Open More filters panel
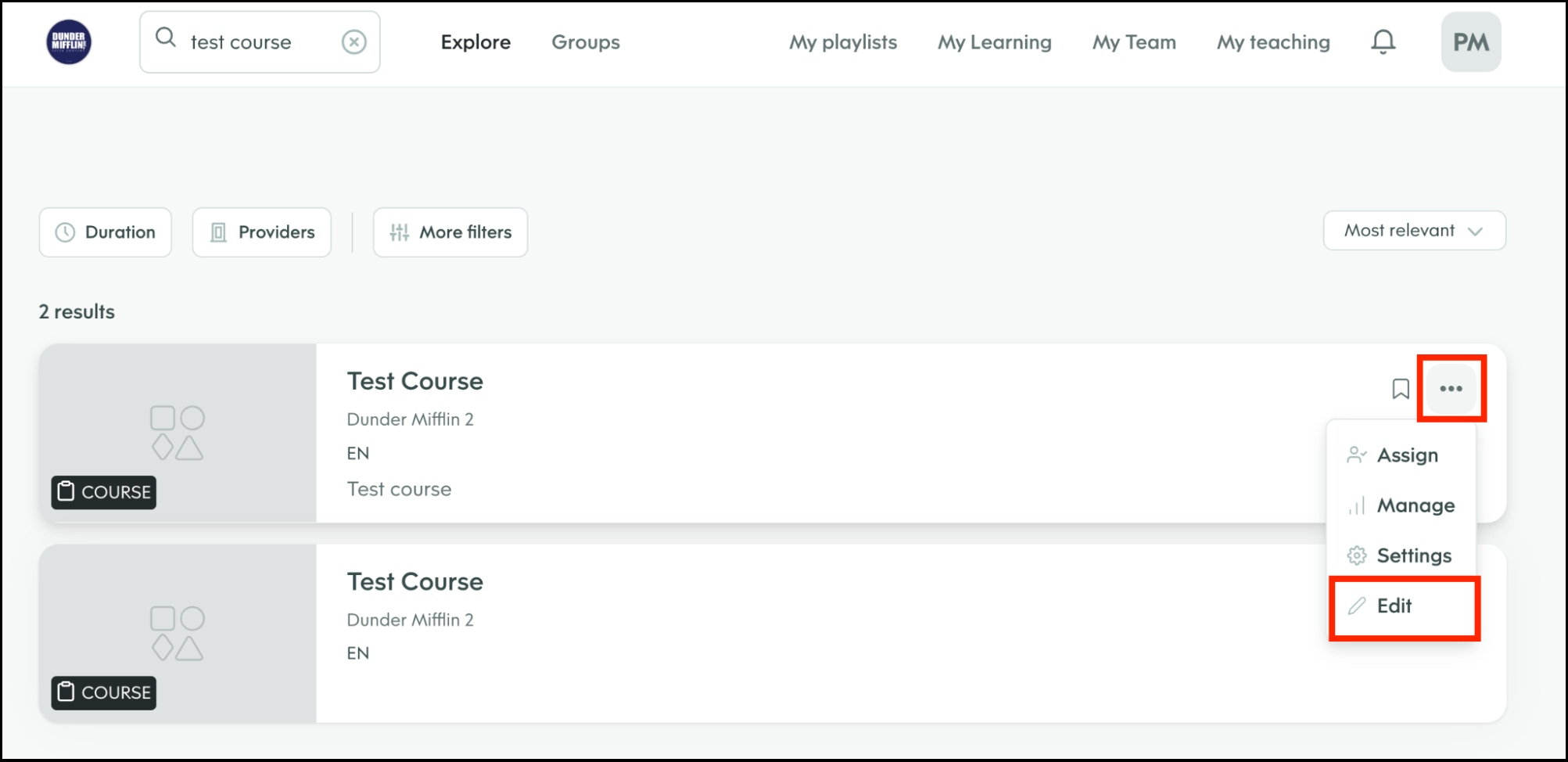 coord(450,232)
